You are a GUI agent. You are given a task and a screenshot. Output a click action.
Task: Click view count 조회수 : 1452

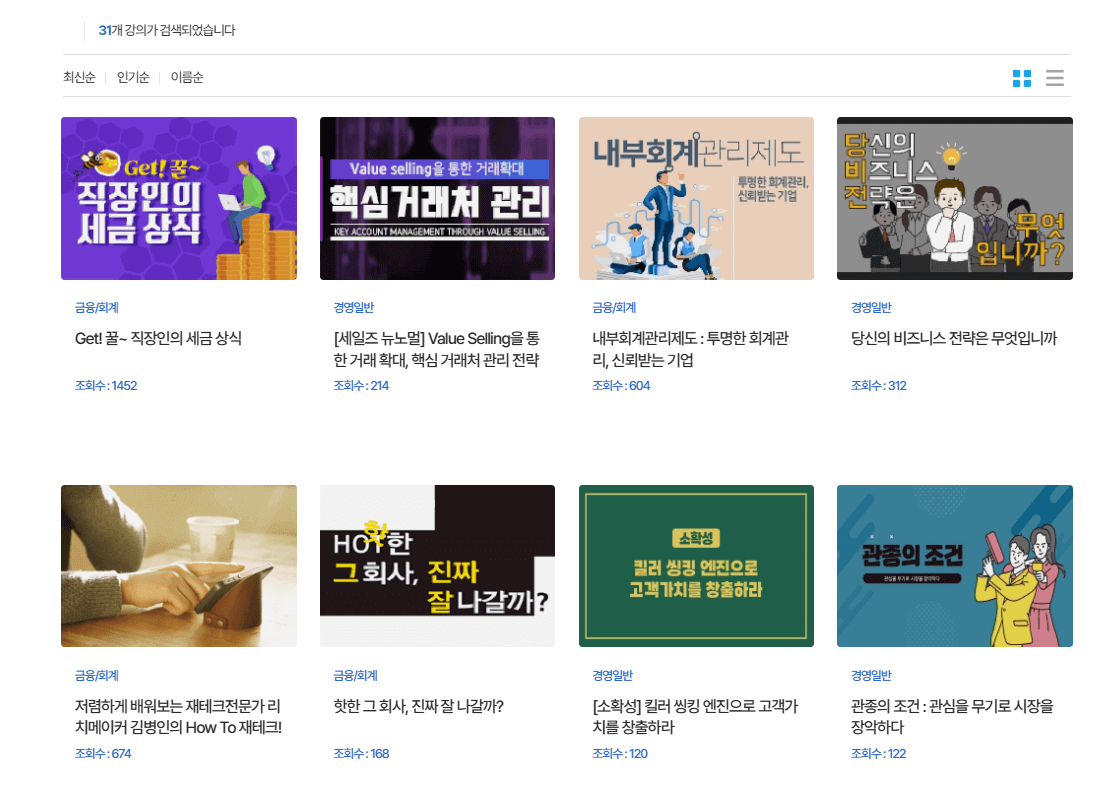pyautogui.click(x=106, y=386)
